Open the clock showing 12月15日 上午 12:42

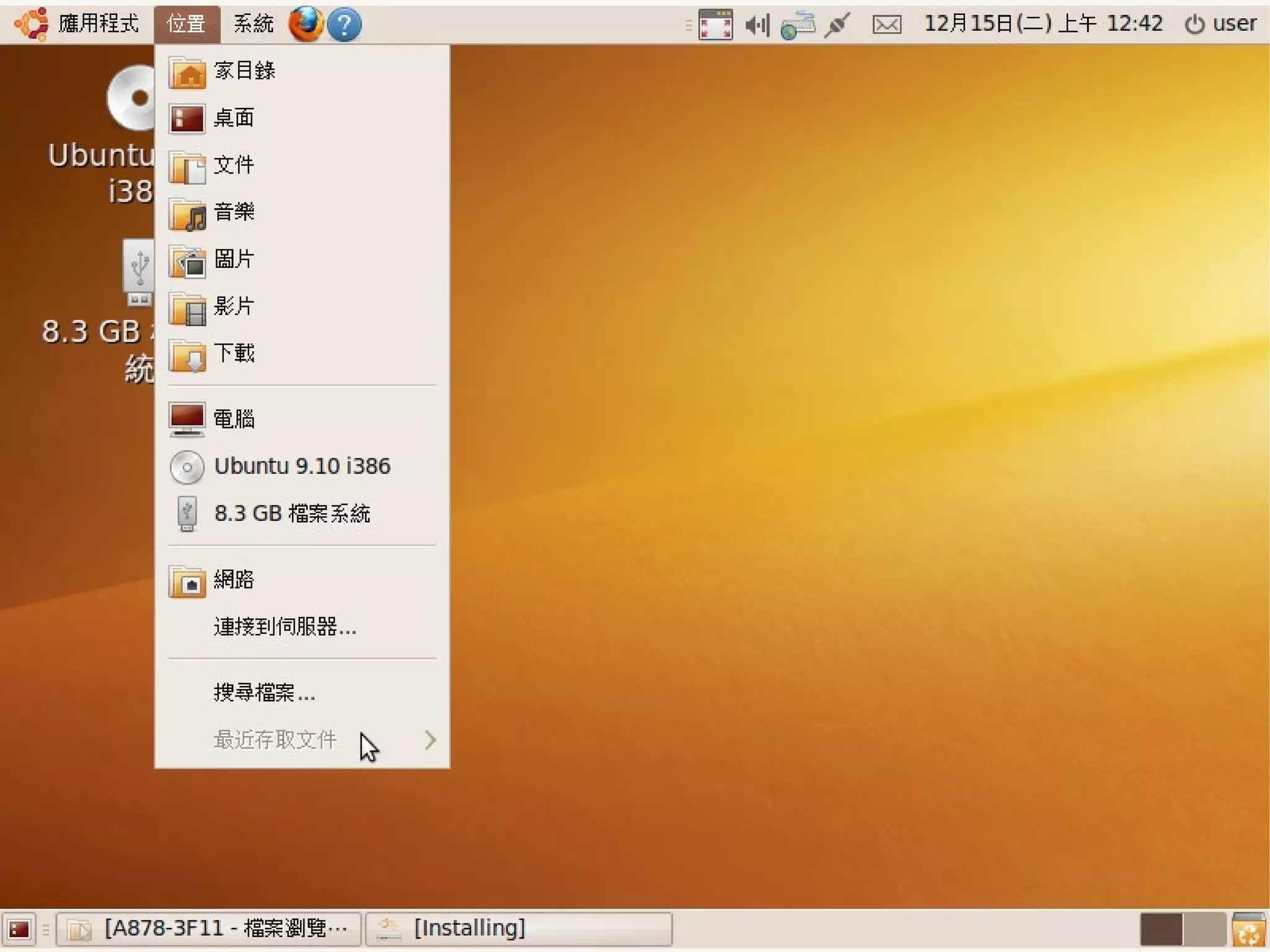pos(1043,24)
